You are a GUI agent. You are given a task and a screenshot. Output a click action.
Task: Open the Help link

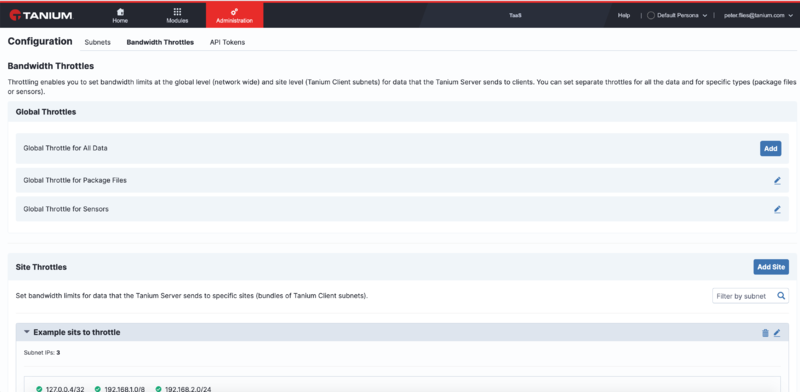point(624,15)
